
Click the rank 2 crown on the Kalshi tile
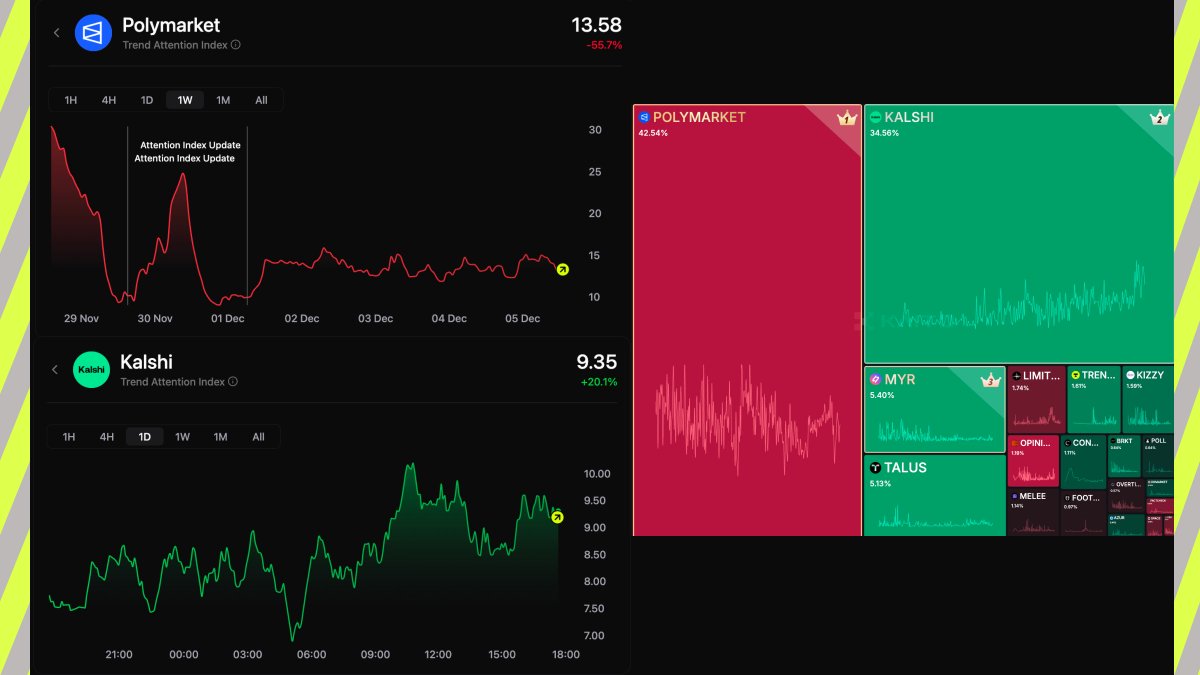point(1160,119)
